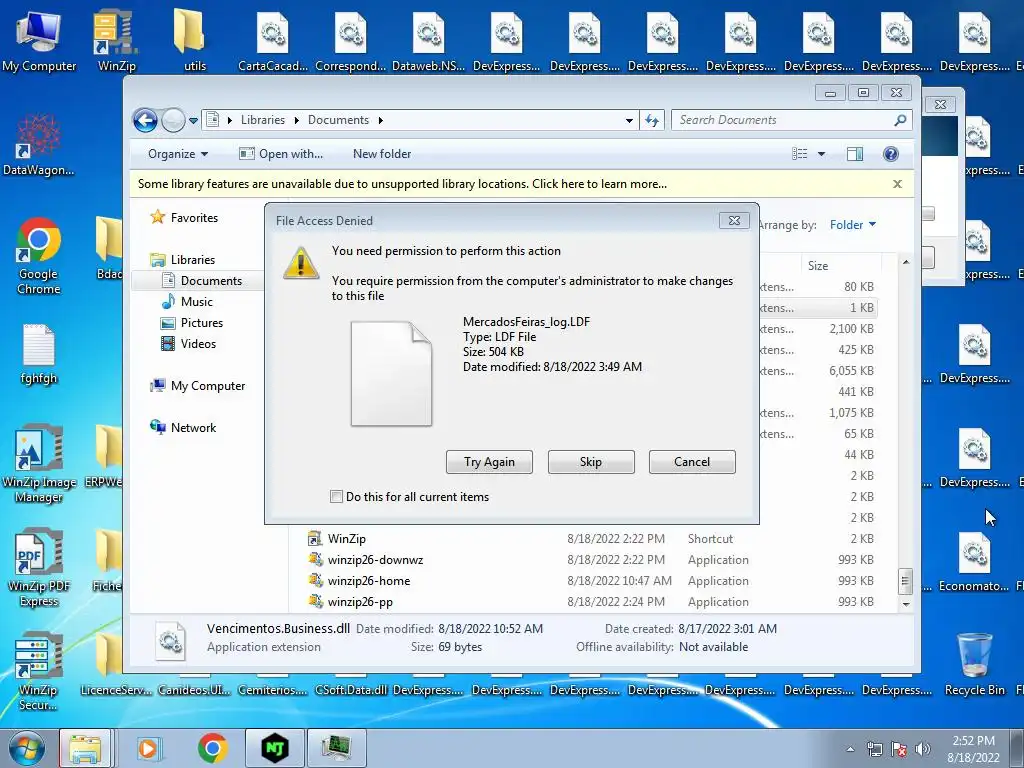This screenshot has height=768, width=1024.
Task: Select WinZip PDF Express desktop icon
Action: click(x=39, y=568)
